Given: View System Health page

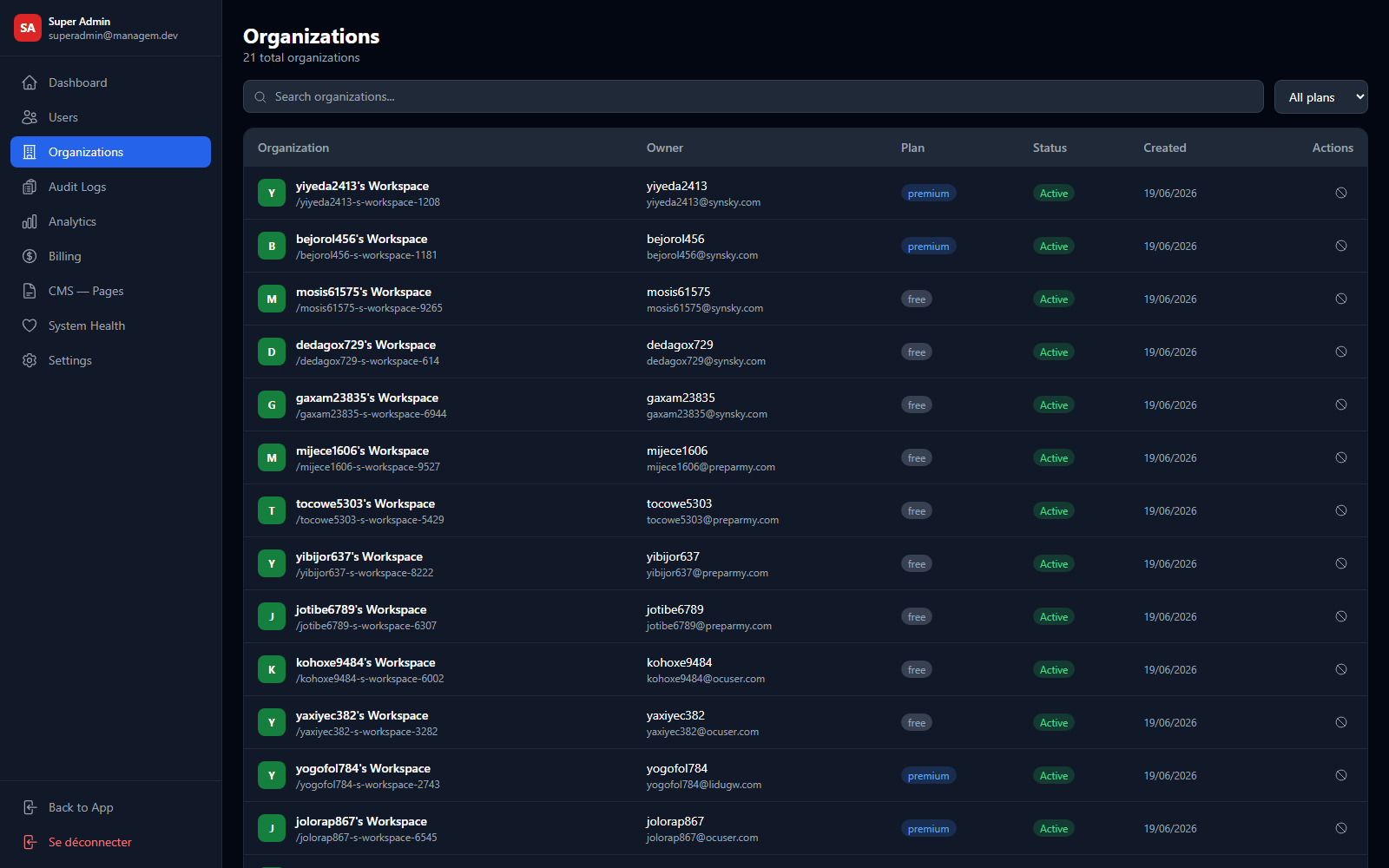Looking at the screenshot, I should click(110, 325).
